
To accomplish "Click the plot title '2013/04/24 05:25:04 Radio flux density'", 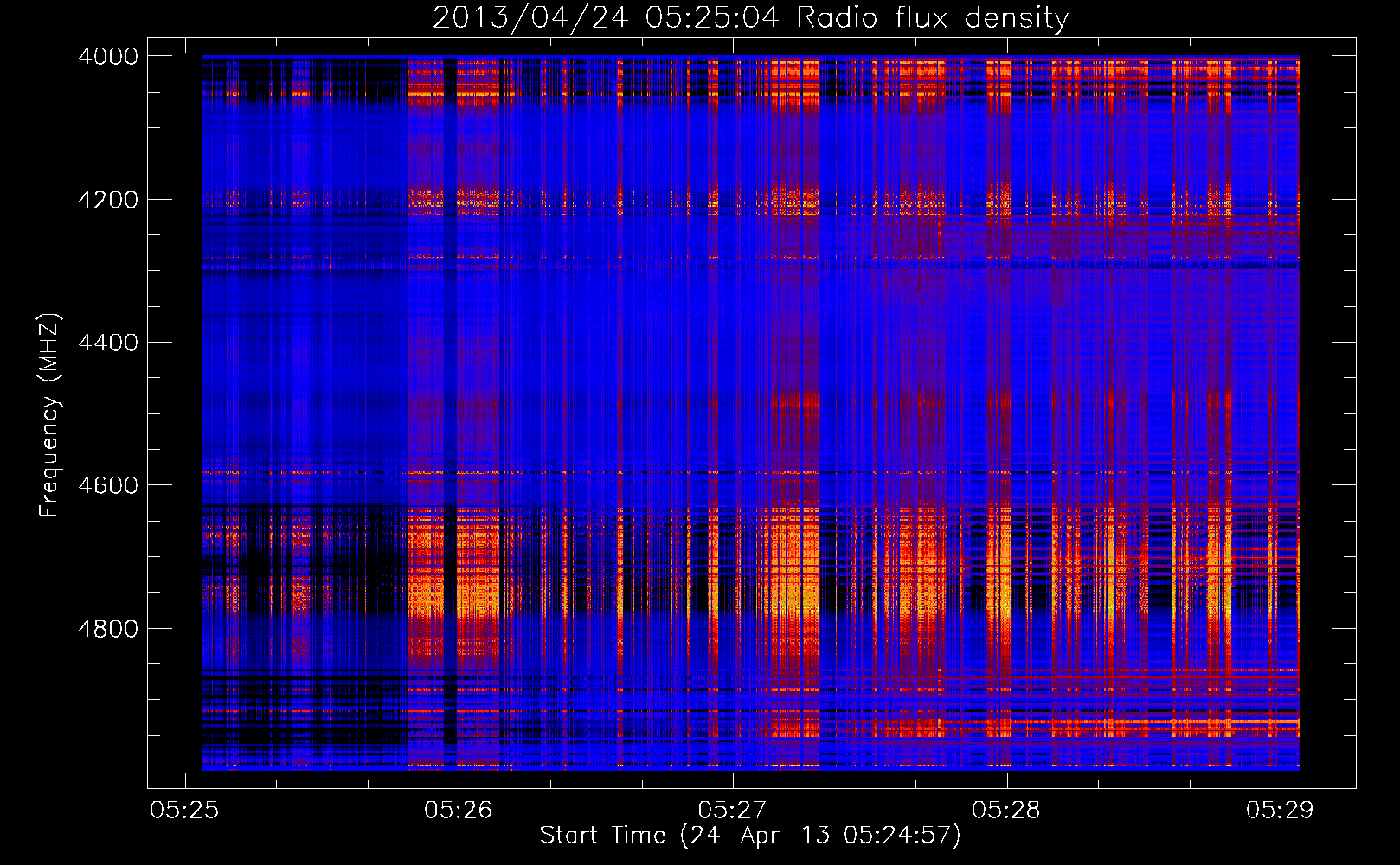I will [x=750, y=18].
